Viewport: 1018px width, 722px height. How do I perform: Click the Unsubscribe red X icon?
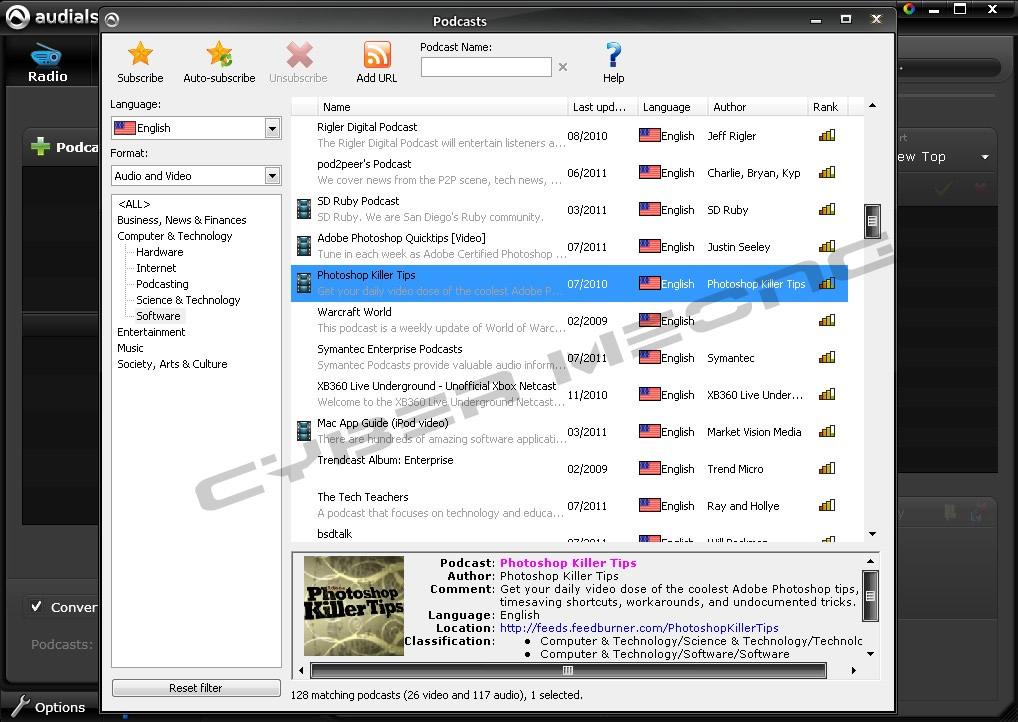pyautogui.click(x=299, y=55)
